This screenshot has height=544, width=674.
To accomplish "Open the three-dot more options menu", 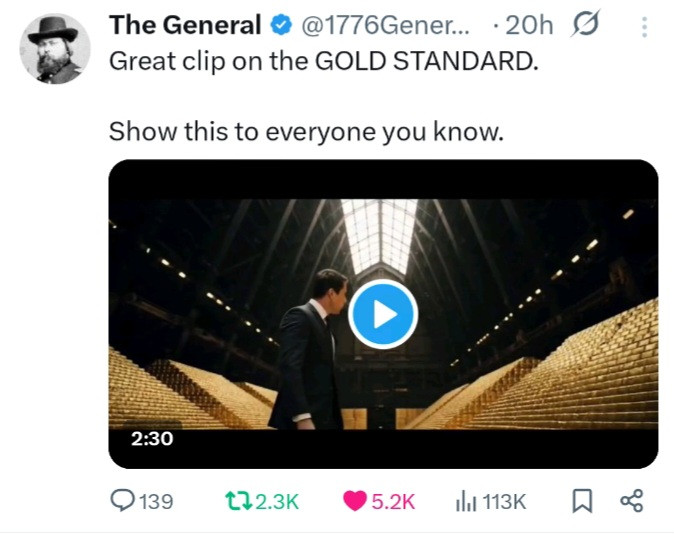I will 644,25.
